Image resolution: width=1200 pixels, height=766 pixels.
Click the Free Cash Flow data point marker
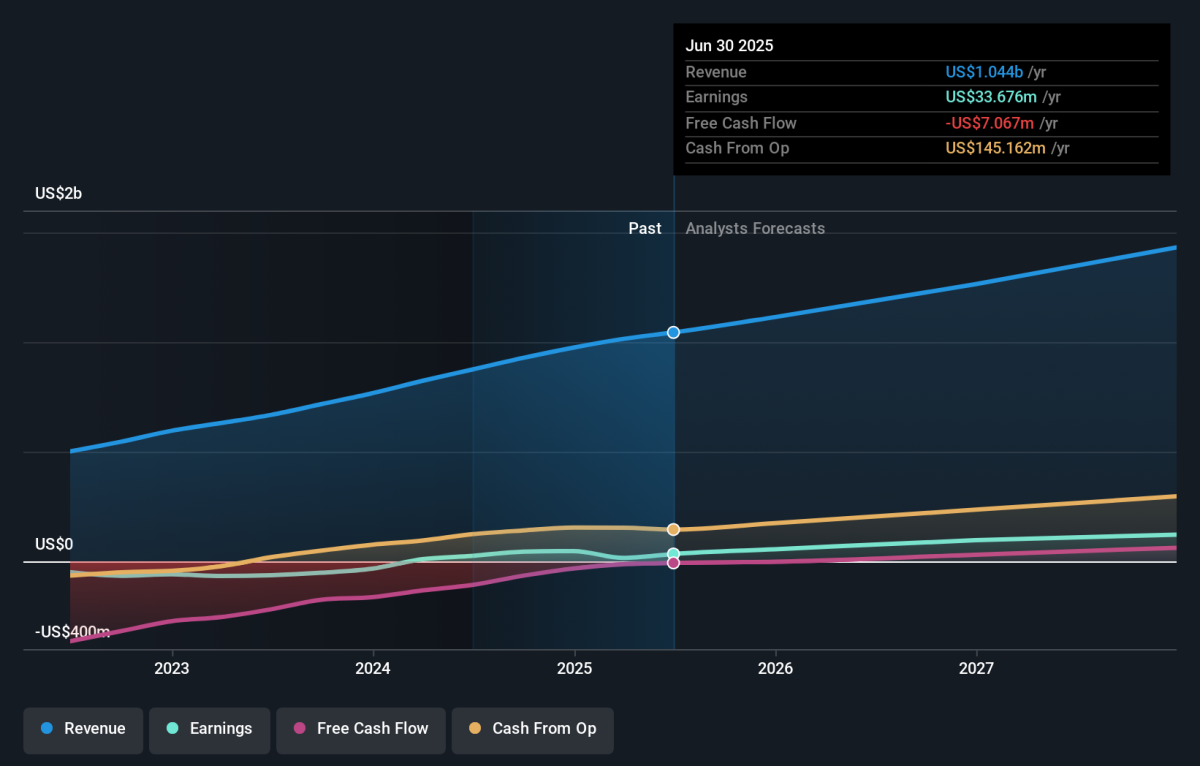click(x=674, y=563)
